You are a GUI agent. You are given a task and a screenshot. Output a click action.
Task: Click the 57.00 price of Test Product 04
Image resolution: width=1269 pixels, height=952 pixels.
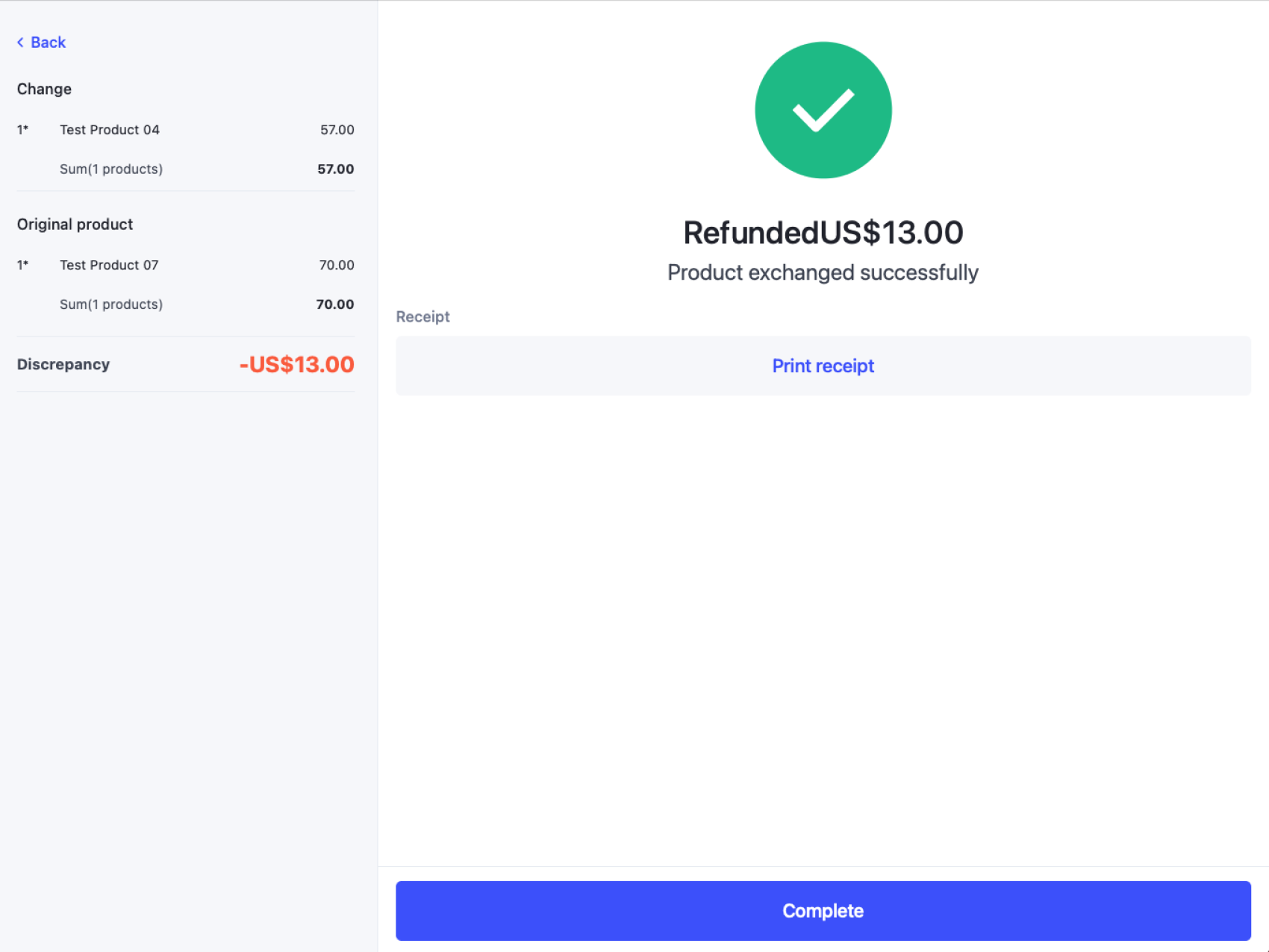pyautogui.click(x=337, y=129)
